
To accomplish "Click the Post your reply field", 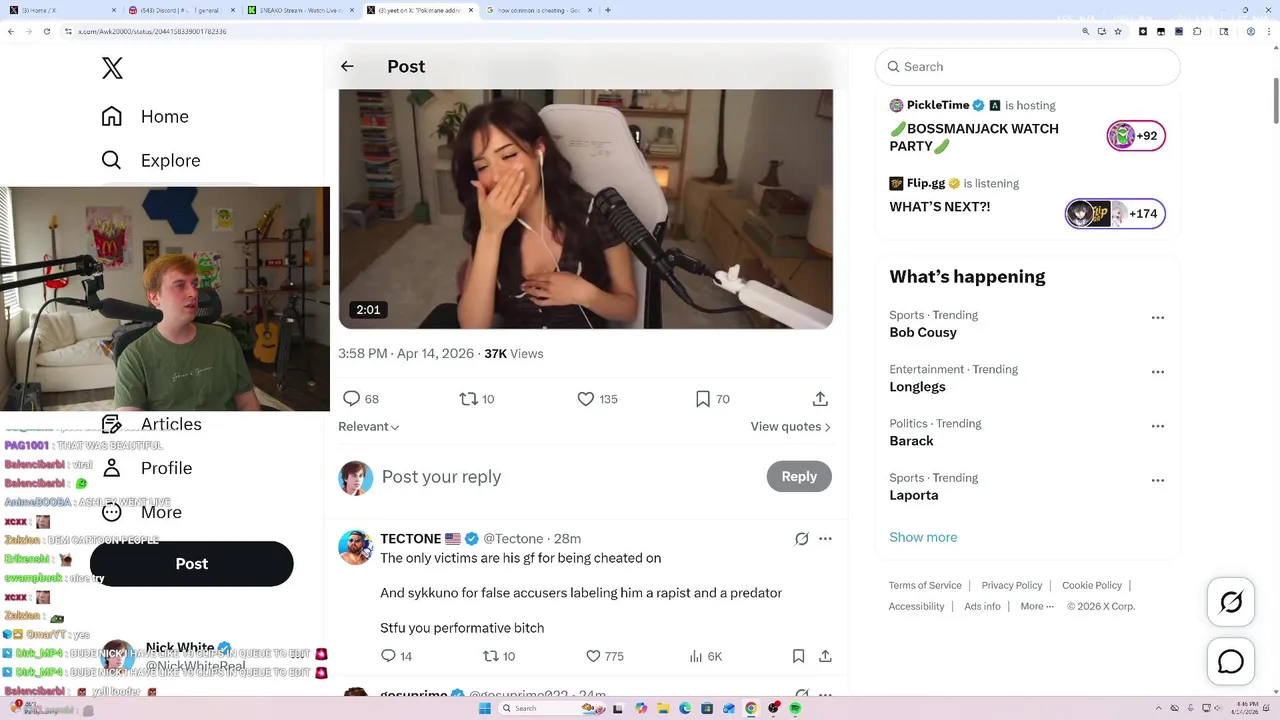I will (x=565, y=477).
